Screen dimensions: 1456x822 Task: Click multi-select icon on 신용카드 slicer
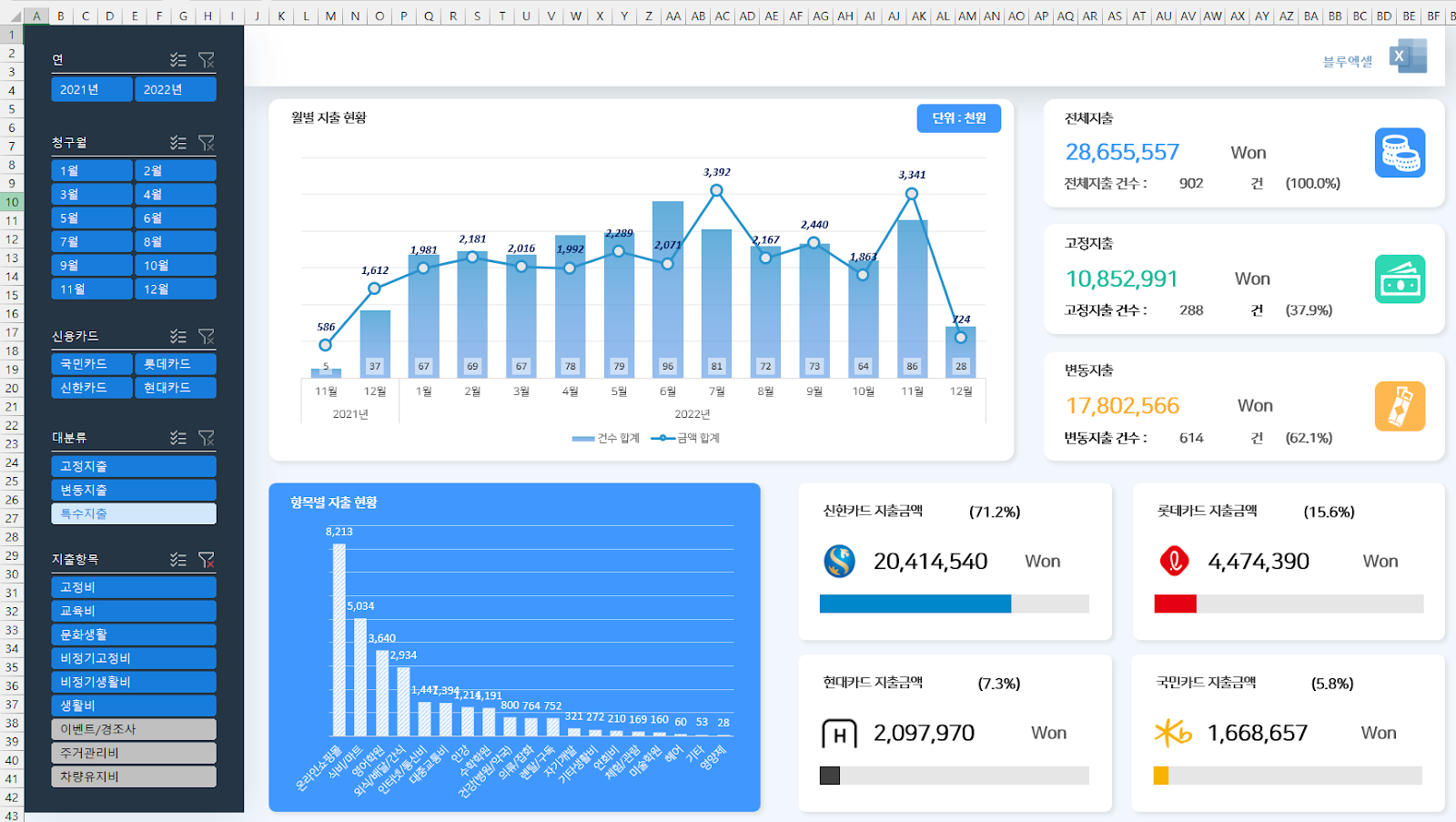point(178,336)
